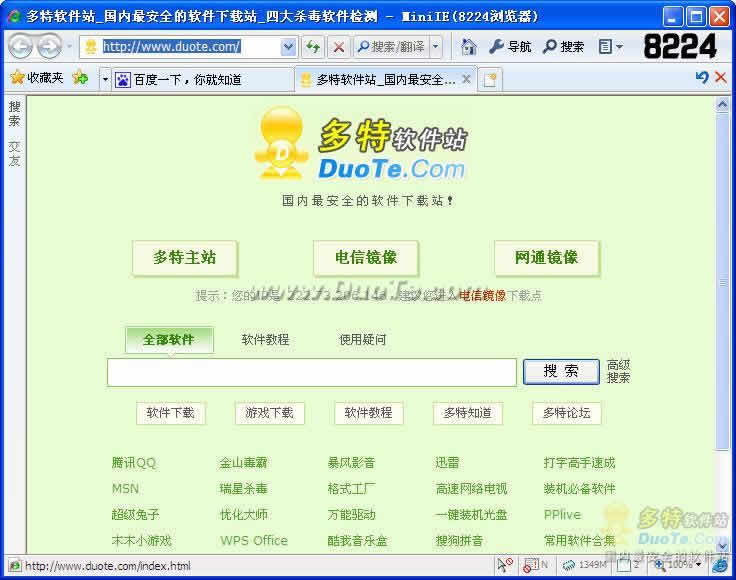The image size is (736, 580).
Task: Click the 软件教程 category button below search
Action: coord(368,413)
